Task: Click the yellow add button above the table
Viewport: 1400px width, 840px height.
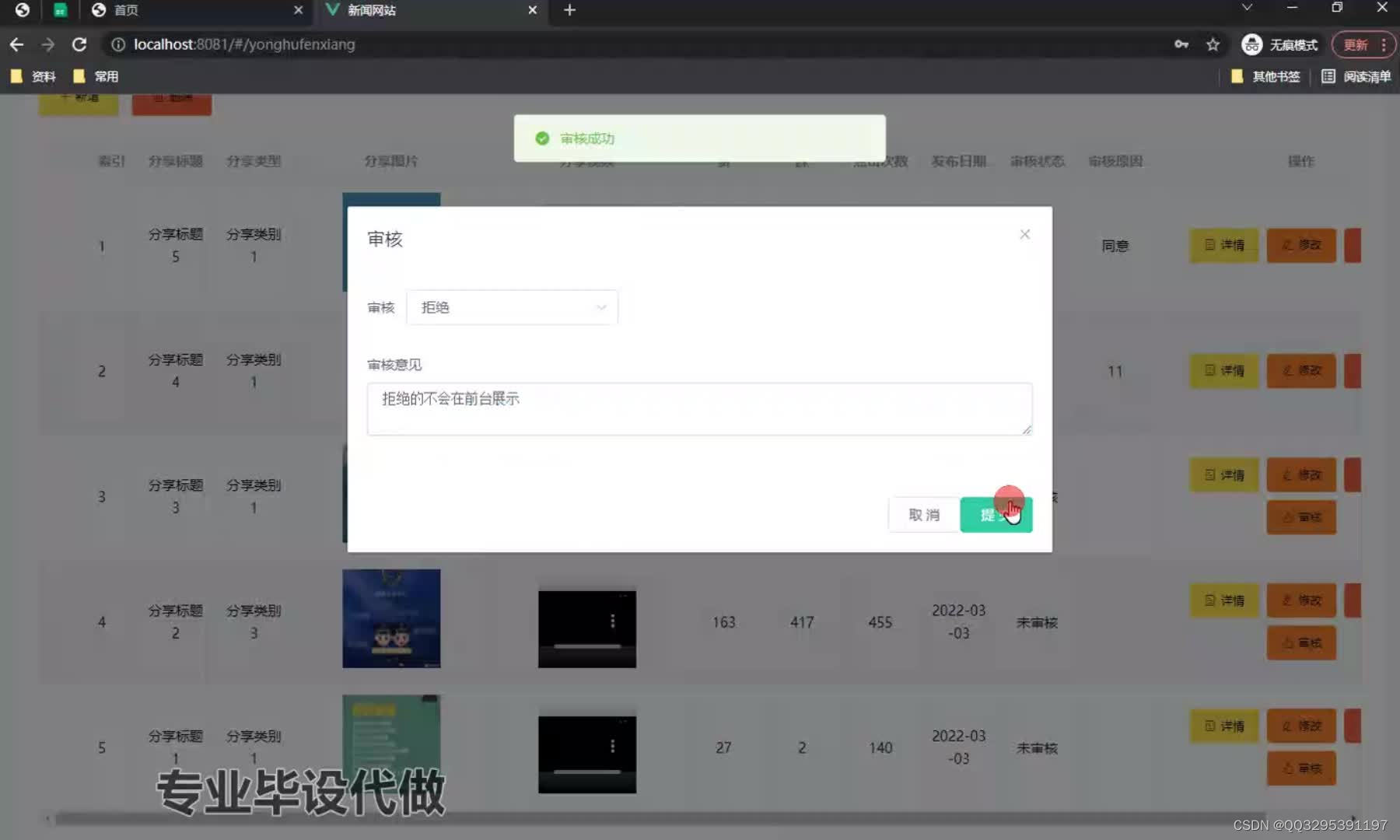Action: (x=79, y=103)
